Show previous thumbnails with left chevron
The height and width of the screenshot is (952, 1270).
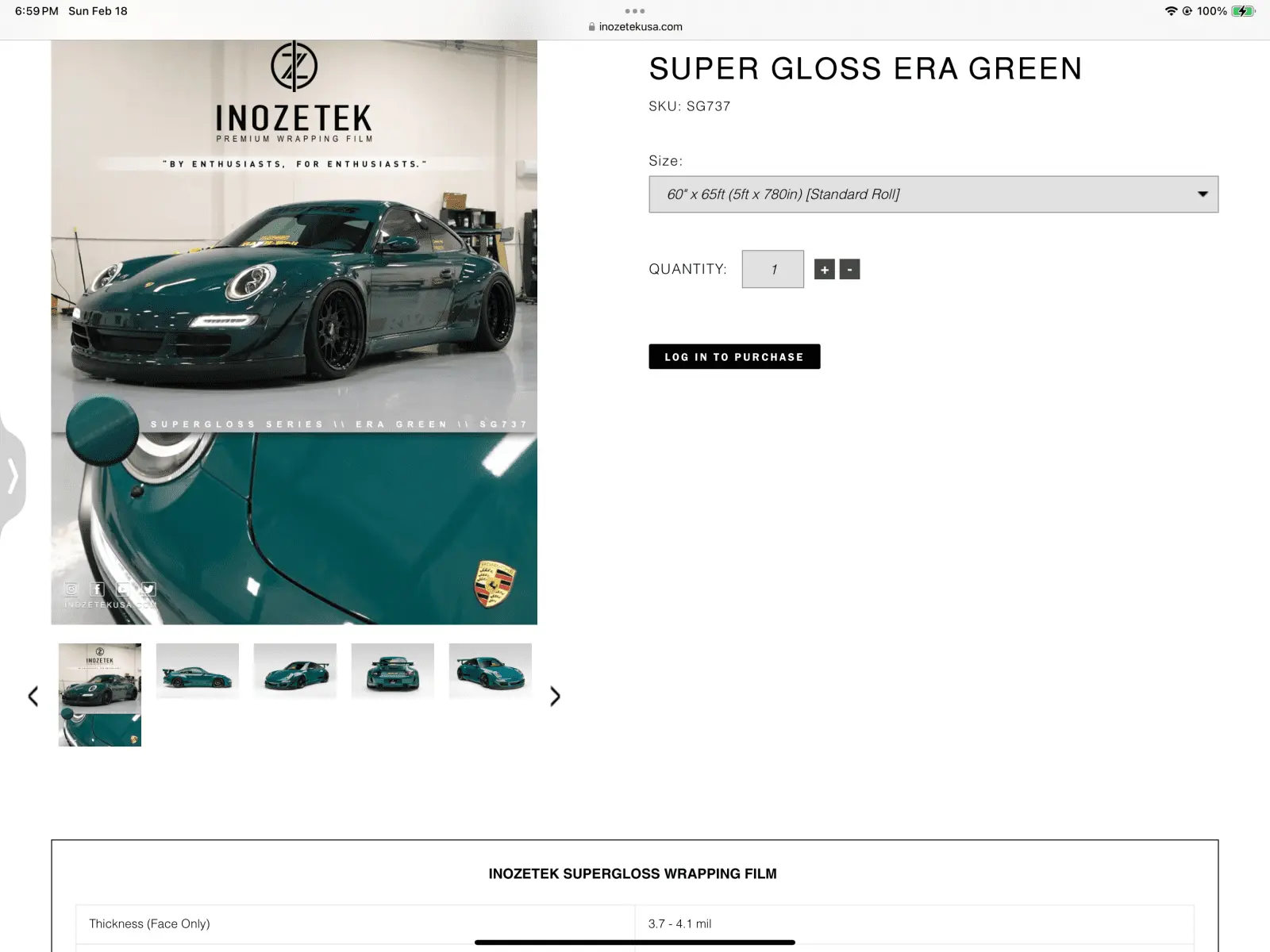(33, 697)
